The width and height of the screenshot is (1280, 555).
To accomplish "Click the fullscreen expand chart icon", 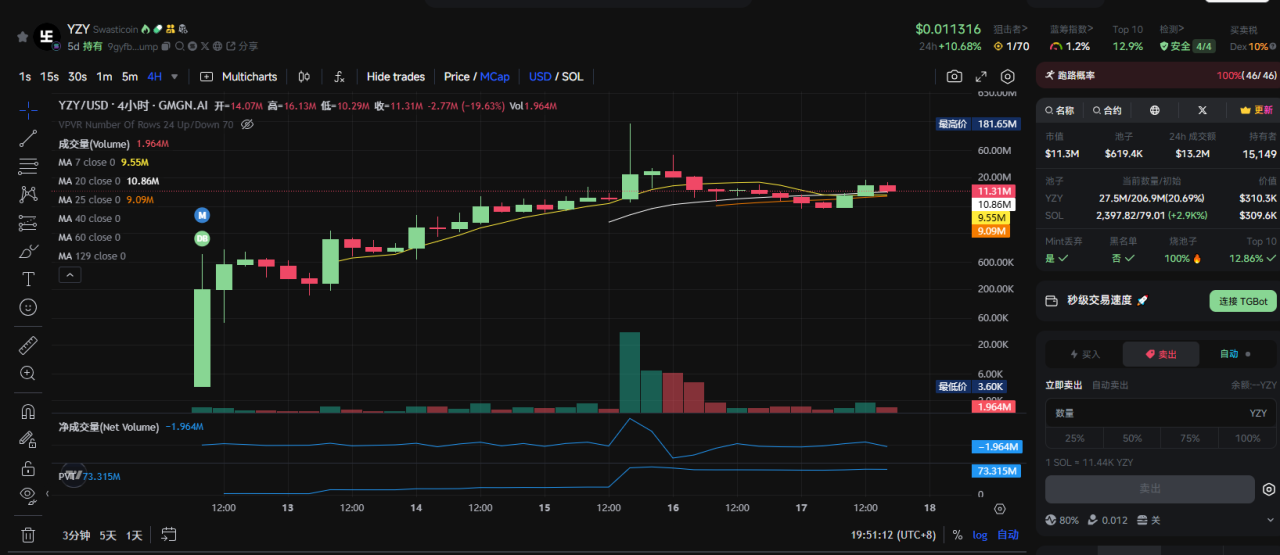I will 981,77.
